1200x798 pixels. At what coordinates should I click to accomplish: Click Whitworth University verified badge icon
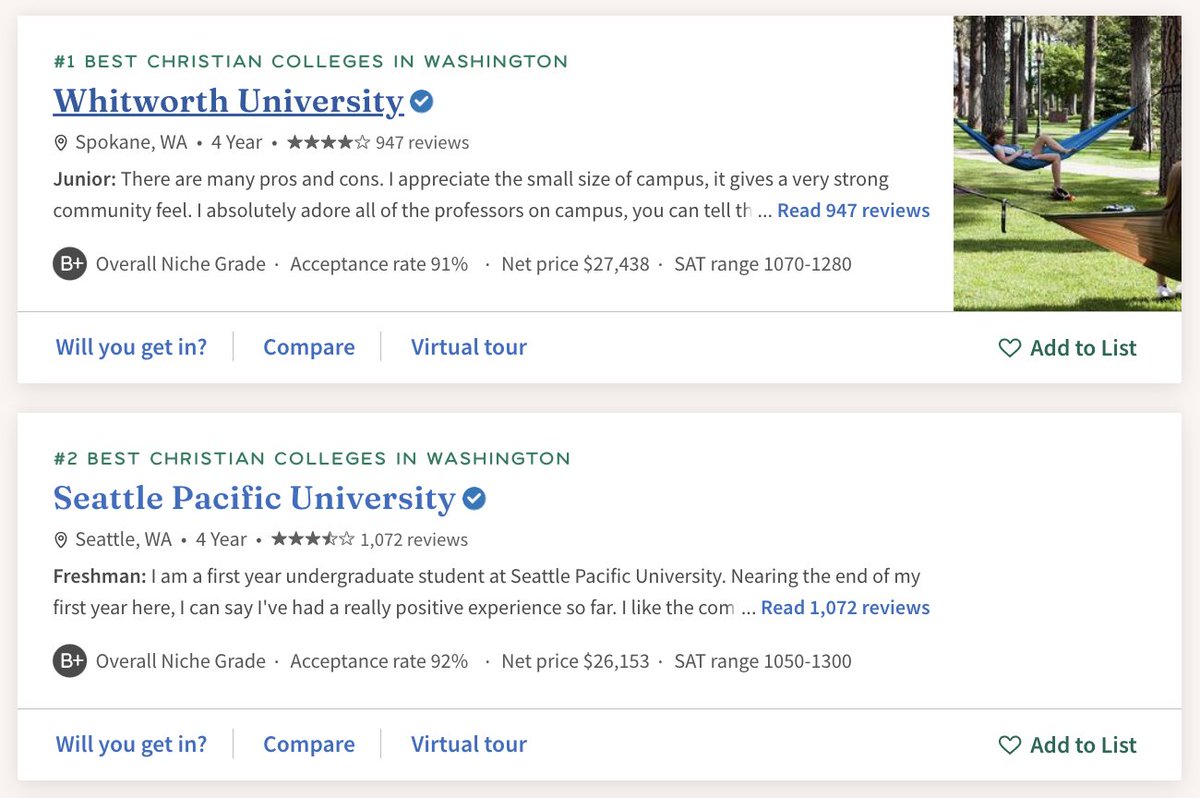coord(422,101)
